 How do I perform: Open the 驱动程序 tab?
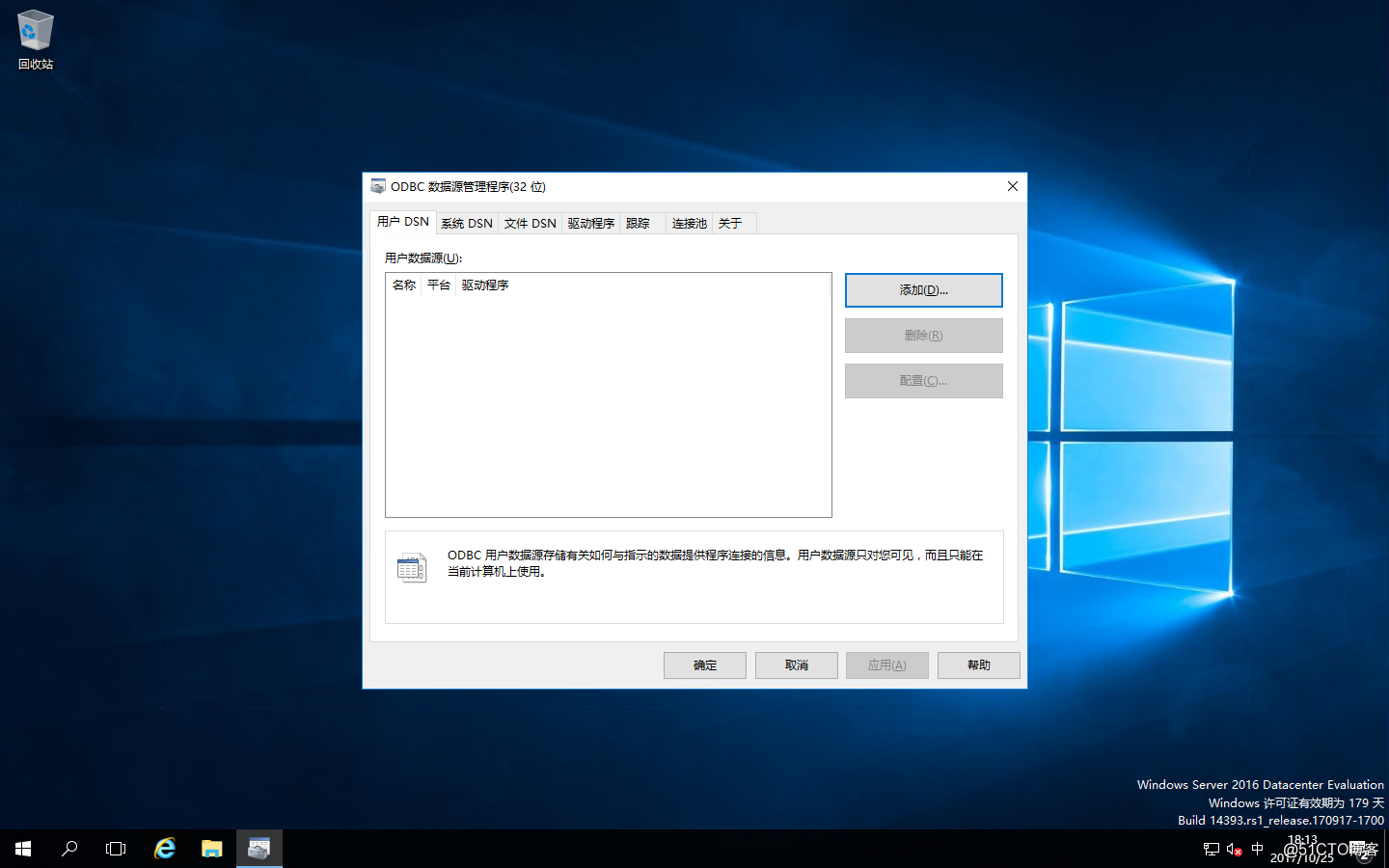click(x=591, y=223)
